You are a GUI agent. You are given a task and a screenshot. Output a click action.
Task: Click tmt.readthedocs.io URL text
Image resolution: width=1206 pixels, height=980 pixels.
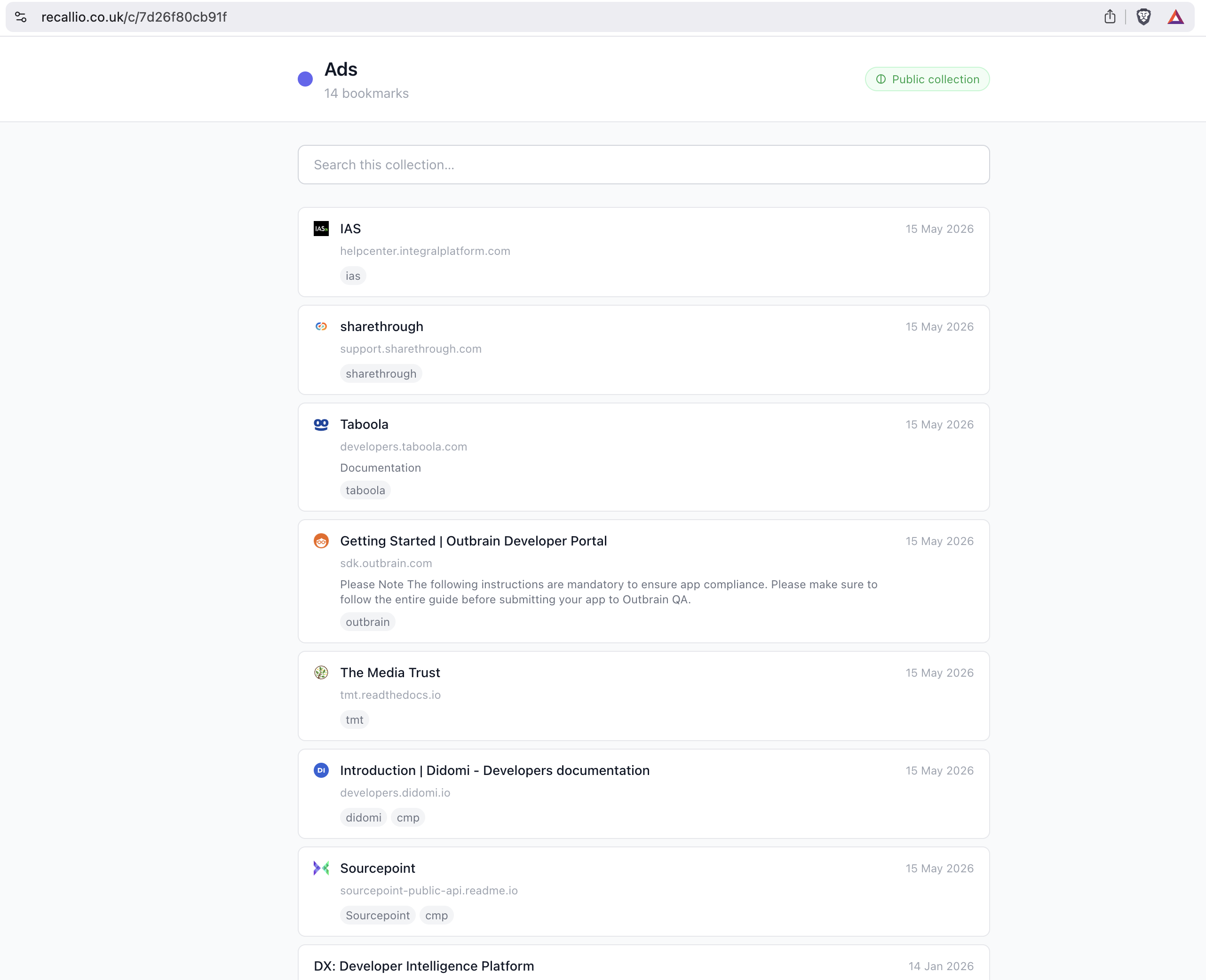[390, 695]
